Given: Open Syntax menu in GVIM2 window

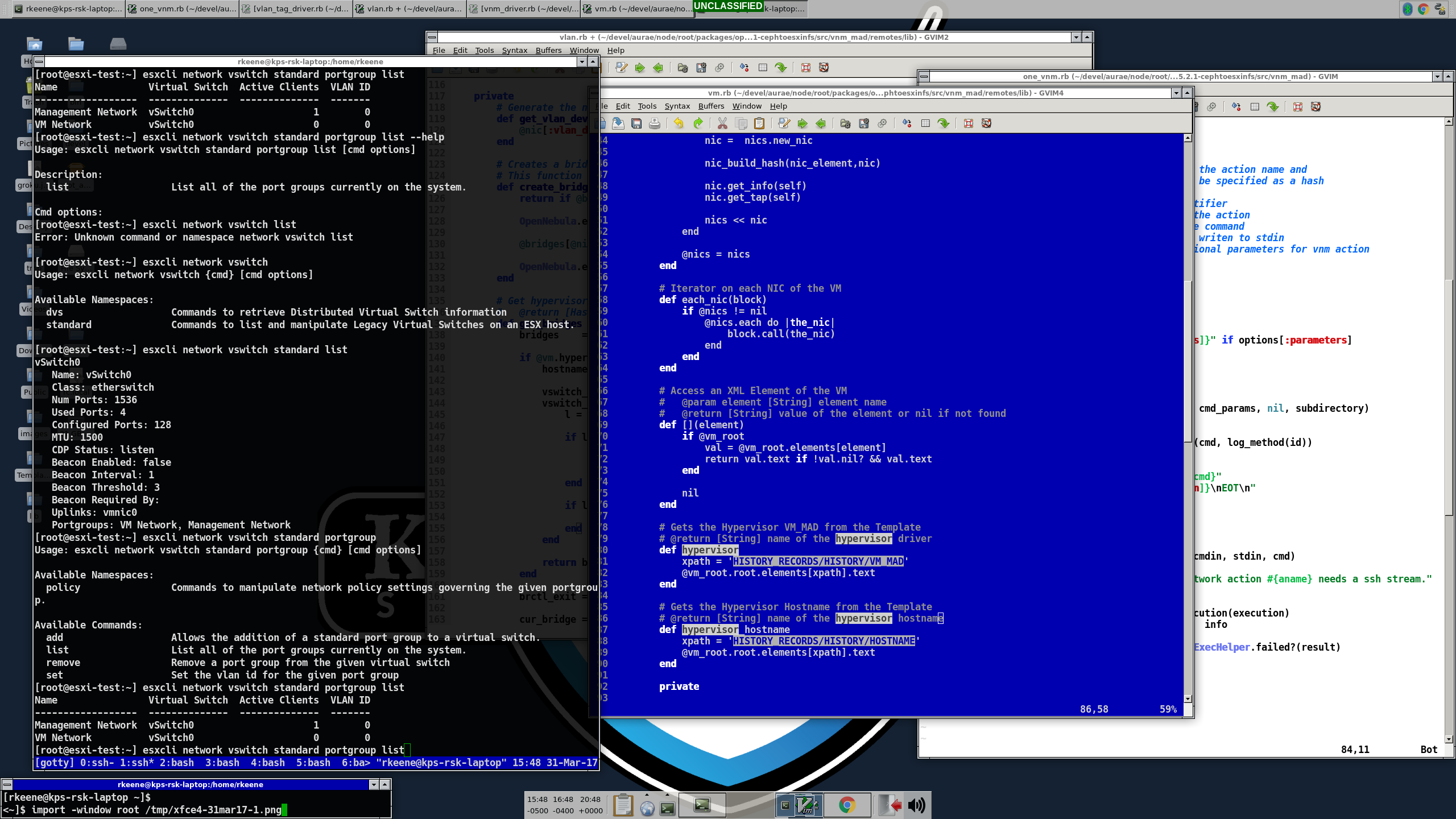Looking at the screenshot, I should click(x=514, y=50).
